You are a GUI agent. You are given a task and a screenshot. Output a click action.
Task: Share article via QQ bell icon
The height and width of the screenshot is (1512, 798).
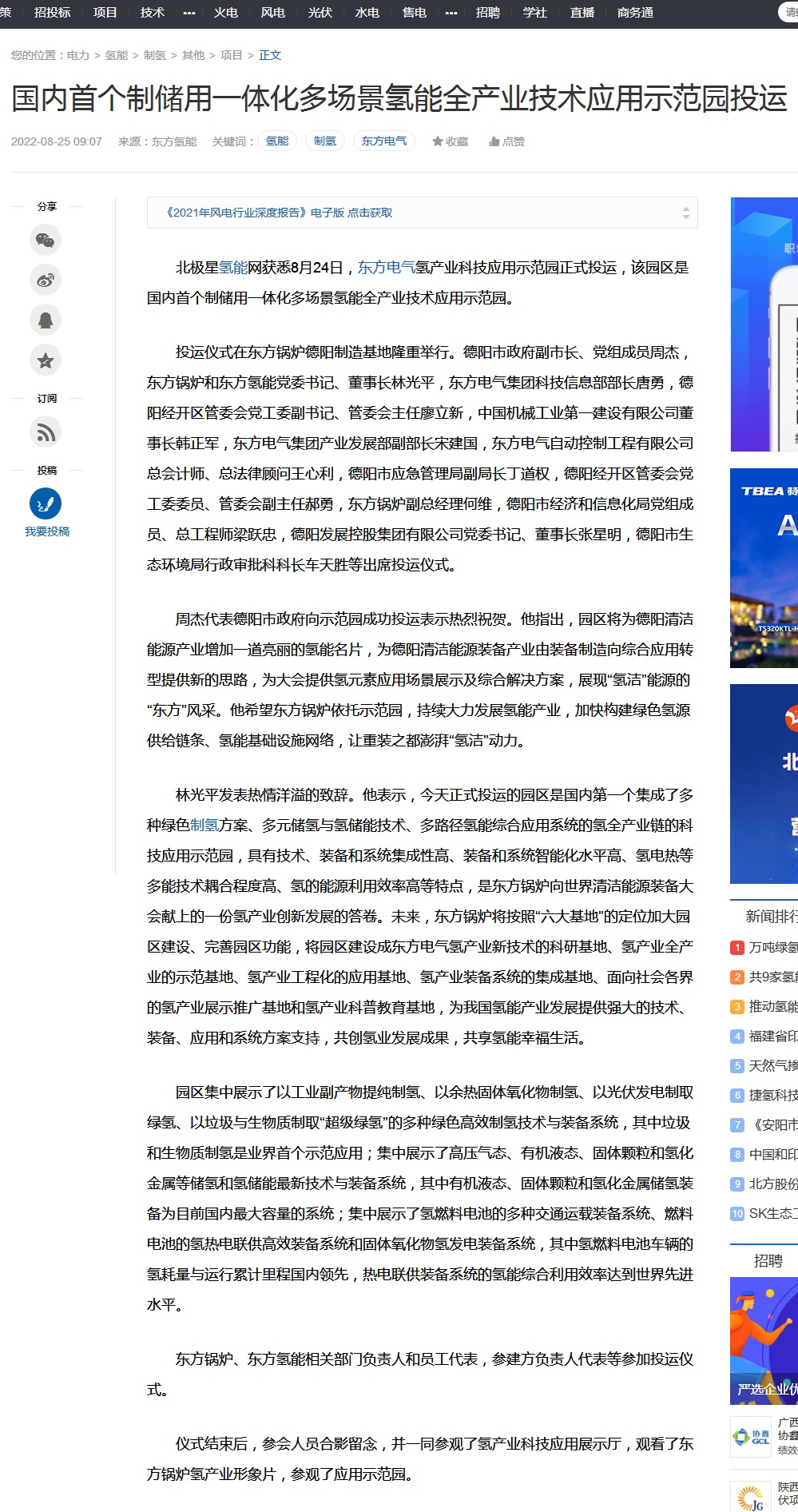click(46, 320)
